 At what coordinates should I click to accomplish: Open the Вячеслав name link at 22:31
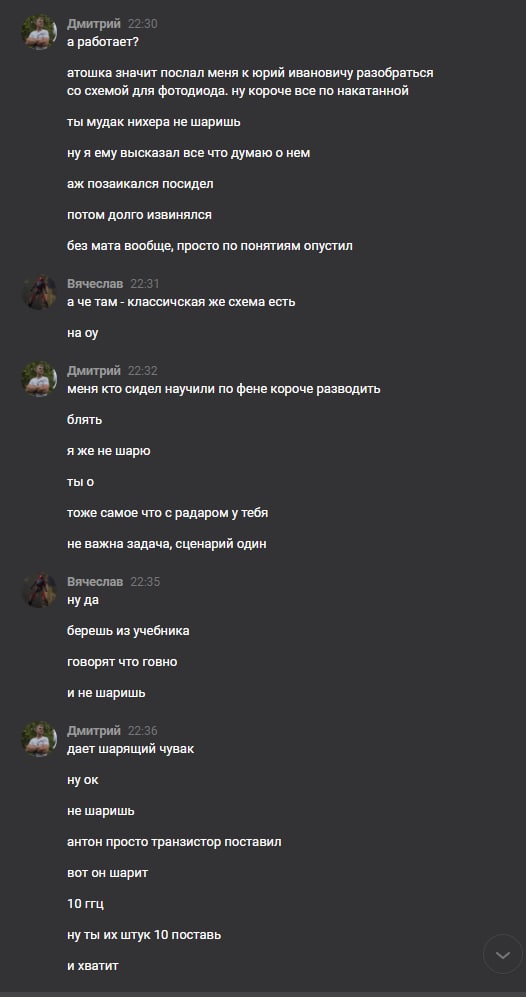pyautogui.click(x=95, y=284)
